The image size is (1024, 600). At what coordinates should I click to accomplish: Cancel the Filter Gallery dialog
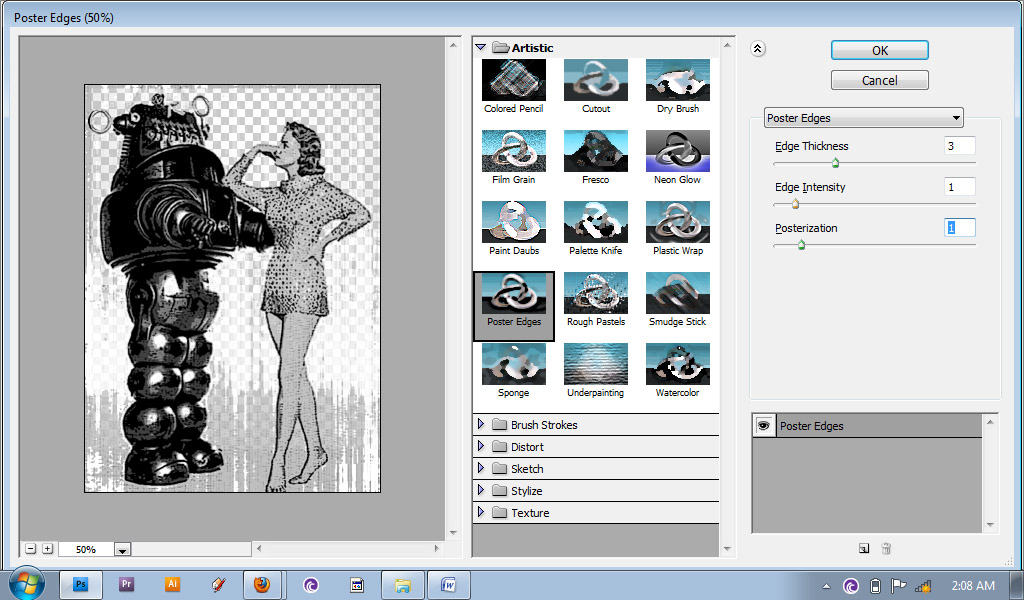coord(880,80)
